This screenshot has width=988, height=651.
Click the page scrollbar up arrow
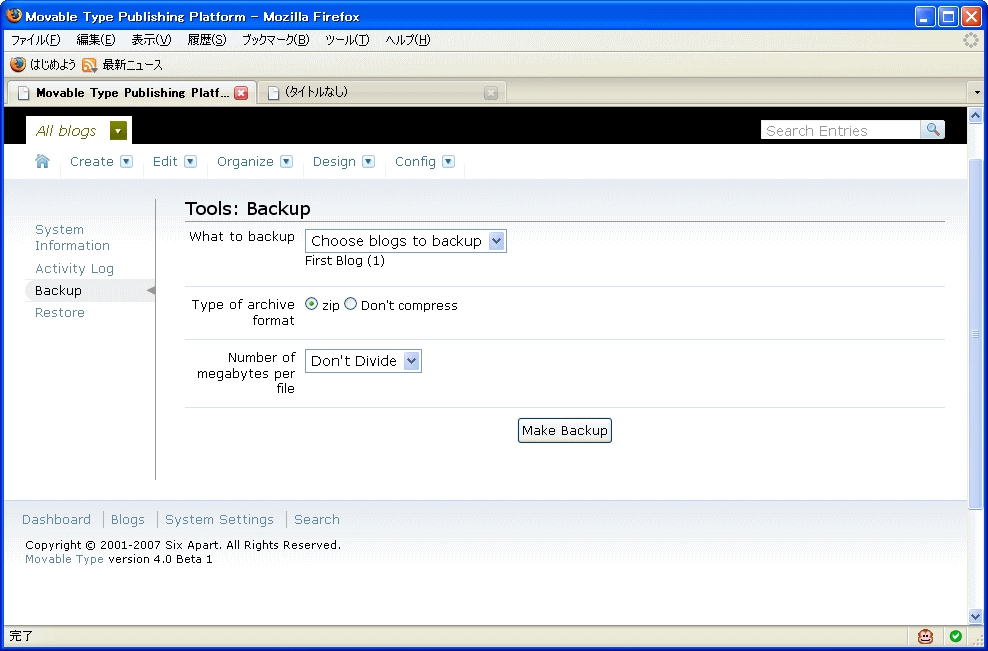click(x=975, y=115)
